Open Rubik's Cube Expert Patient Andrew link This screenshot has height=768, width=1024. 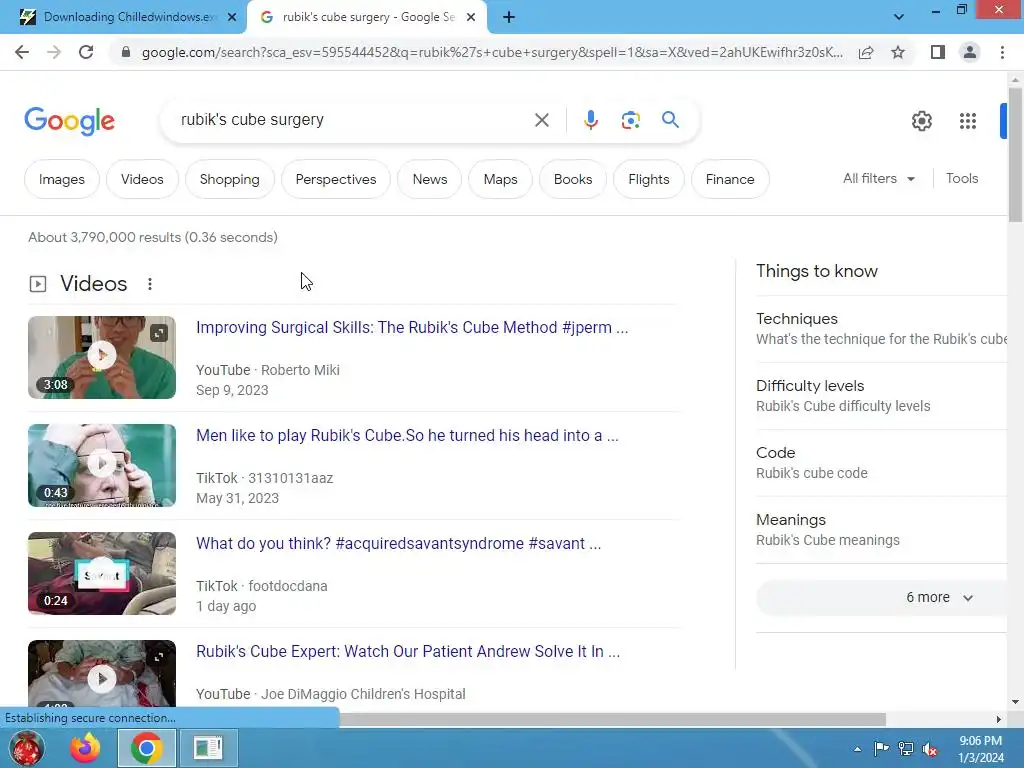[408, 651]
